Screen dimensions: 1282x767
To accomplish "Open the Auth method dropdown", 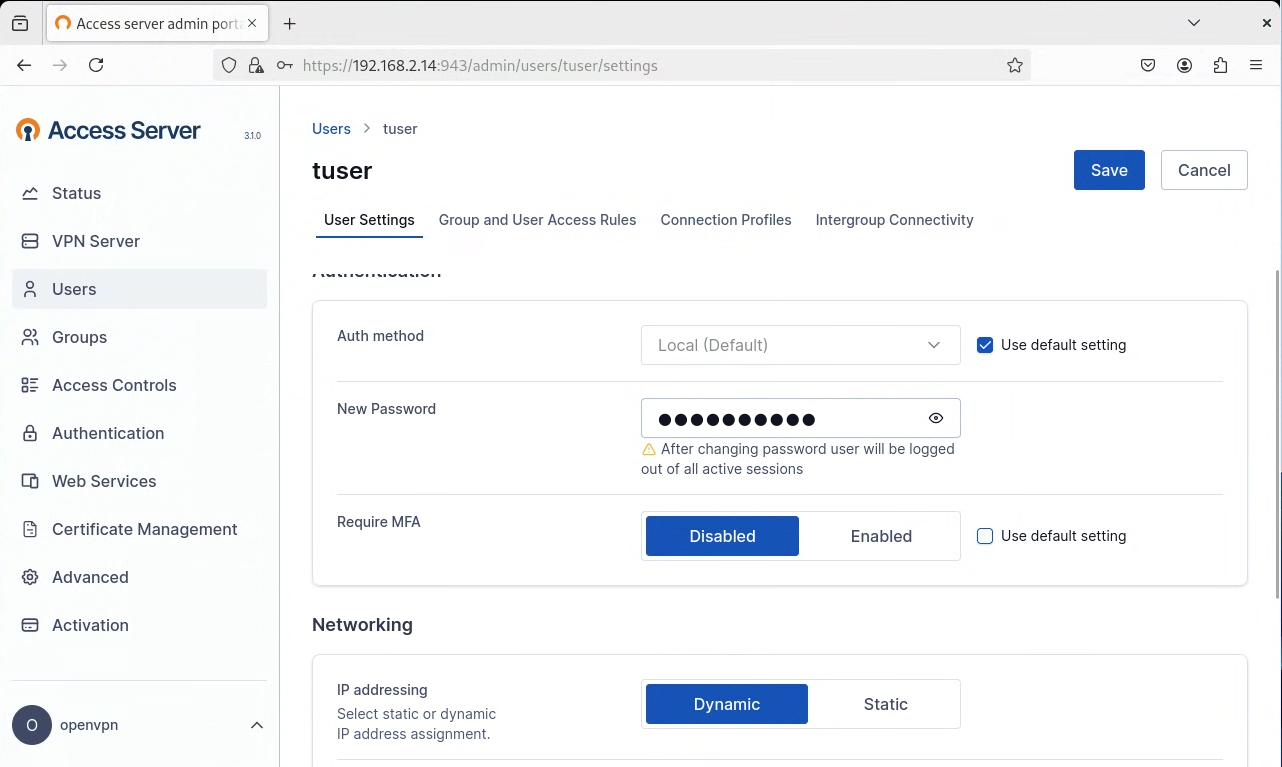I will [x=800, y=345].
